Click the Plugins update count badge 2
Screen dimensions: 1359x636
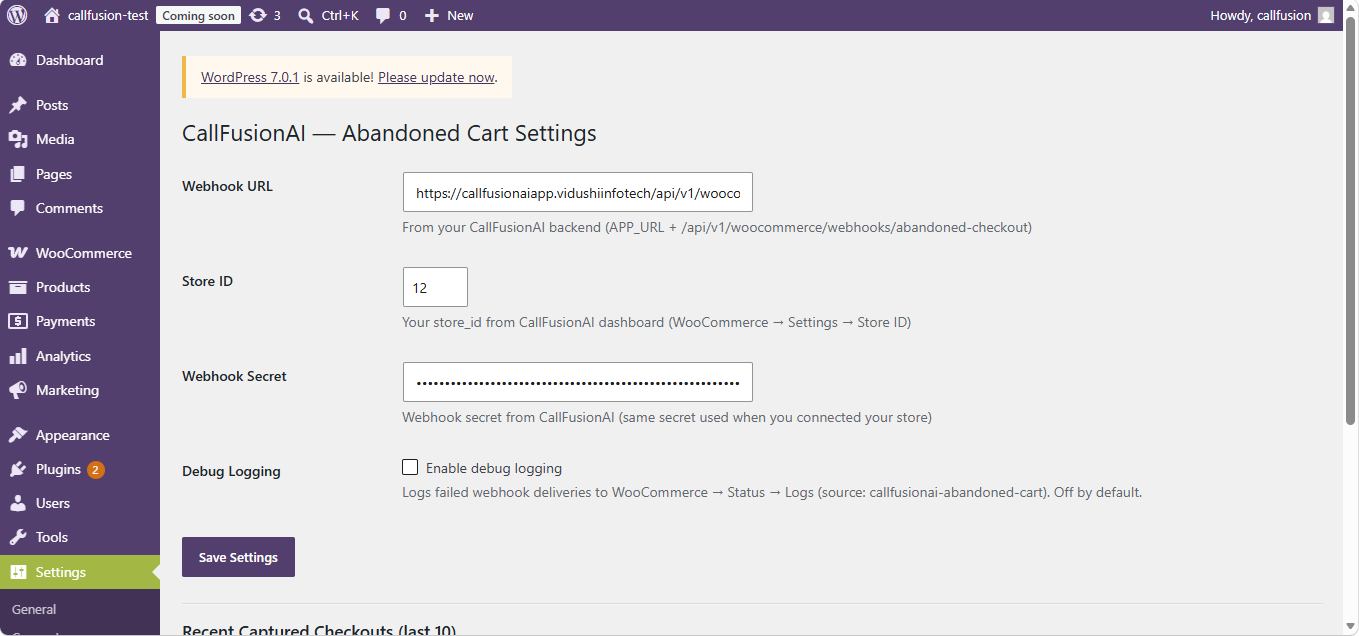point(96,469)
